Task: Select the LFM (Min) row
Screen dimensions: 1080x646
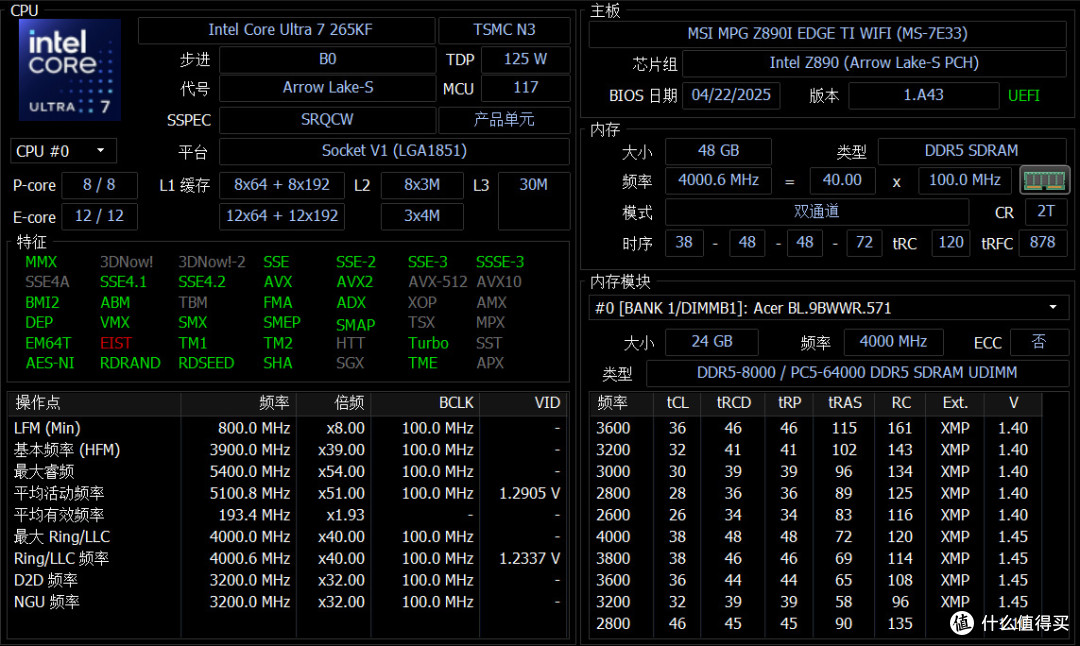Action: click(x=288, y=428)
